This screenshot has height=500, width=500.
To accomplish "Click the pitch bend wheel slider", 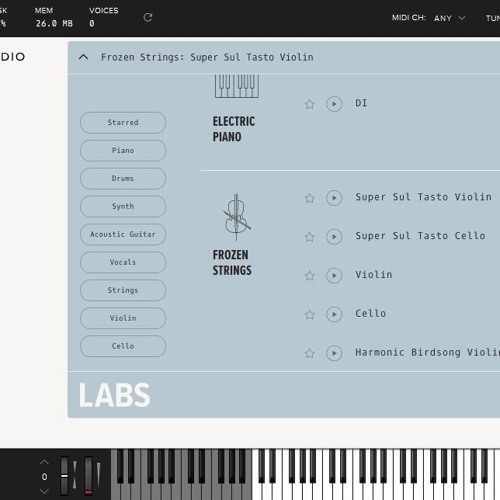I will tap(64, 476).
